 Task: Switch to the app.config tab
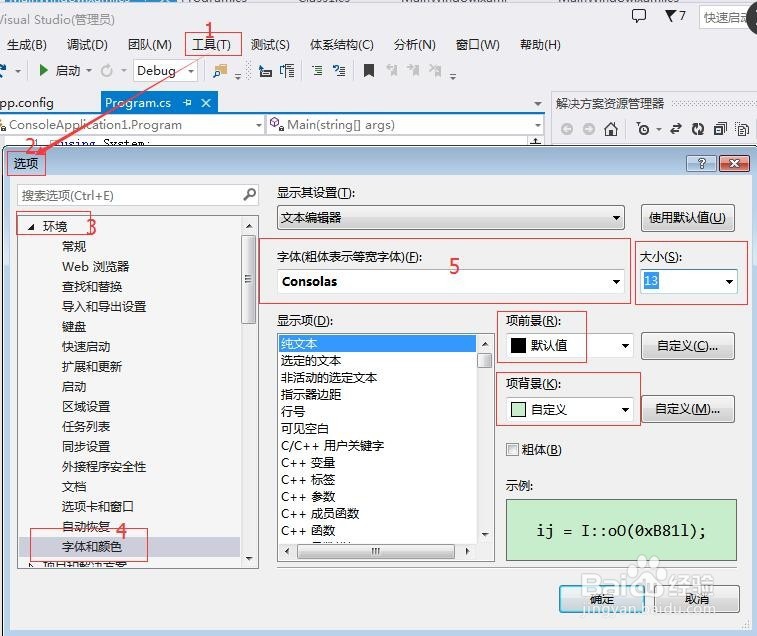click(27, 103)
